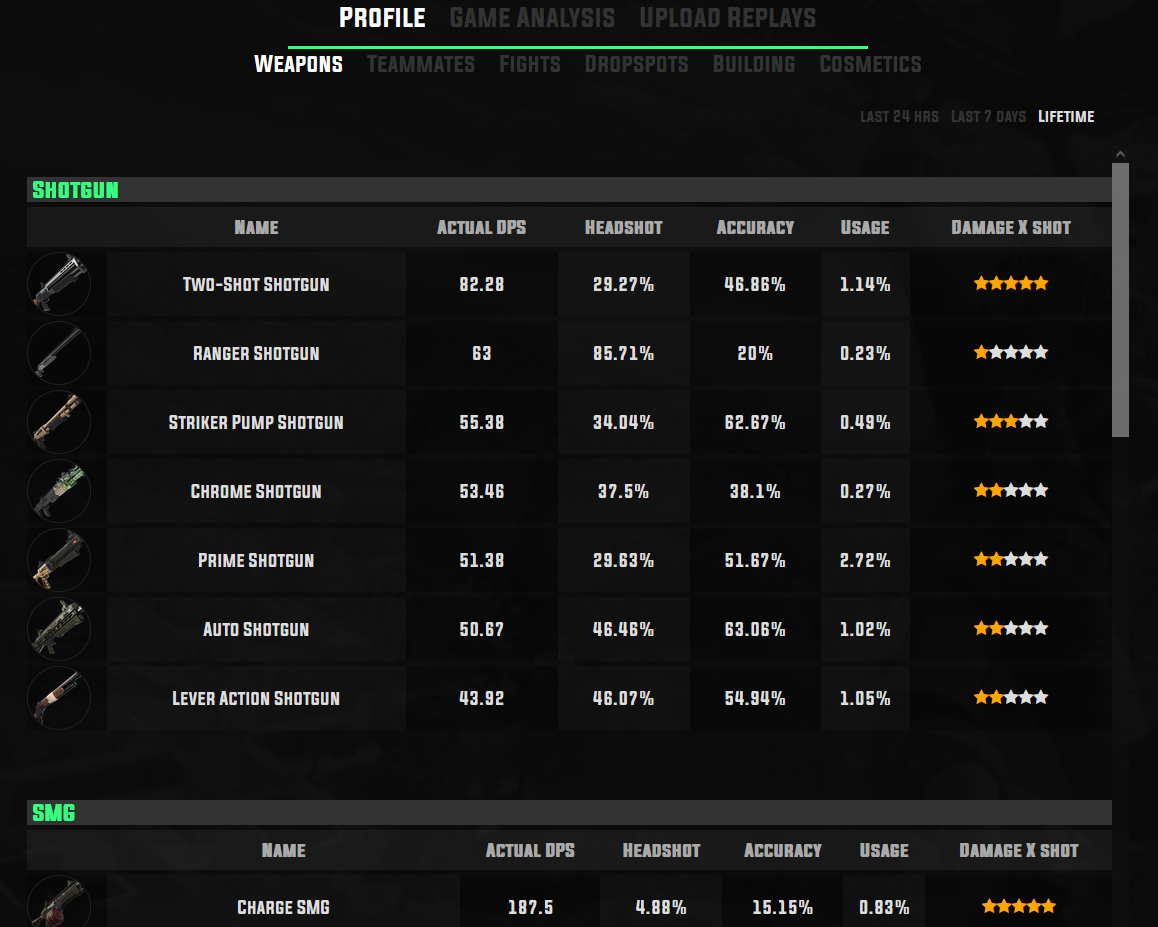Screen dimensions: 1158x927
Task: Click Striker Pump Shotgun star rating
Action: pos(1010,422)
